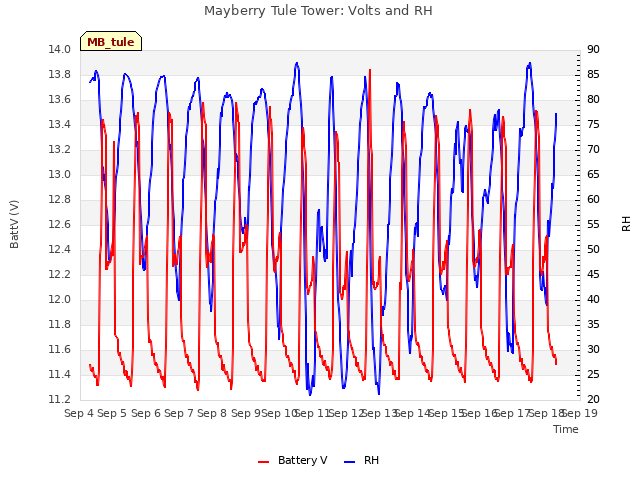Viewport: 640px width, 480px height.
Task: Click the Sep 19 date tick label
Action: pyautogui.click(x=579, y=413)
